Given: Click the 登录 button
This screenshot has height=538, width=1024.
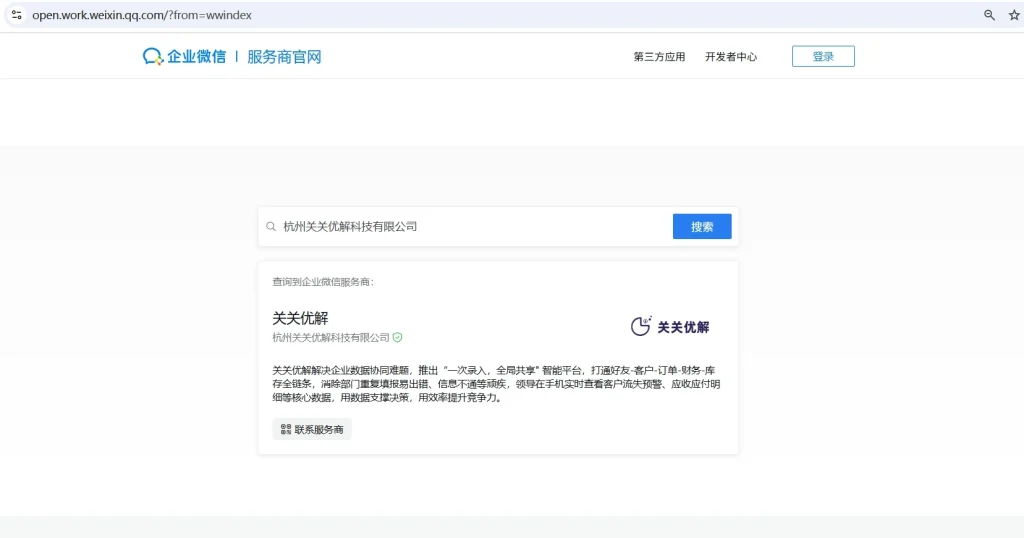Looking at the screenshot, I should tap(823, 56).
